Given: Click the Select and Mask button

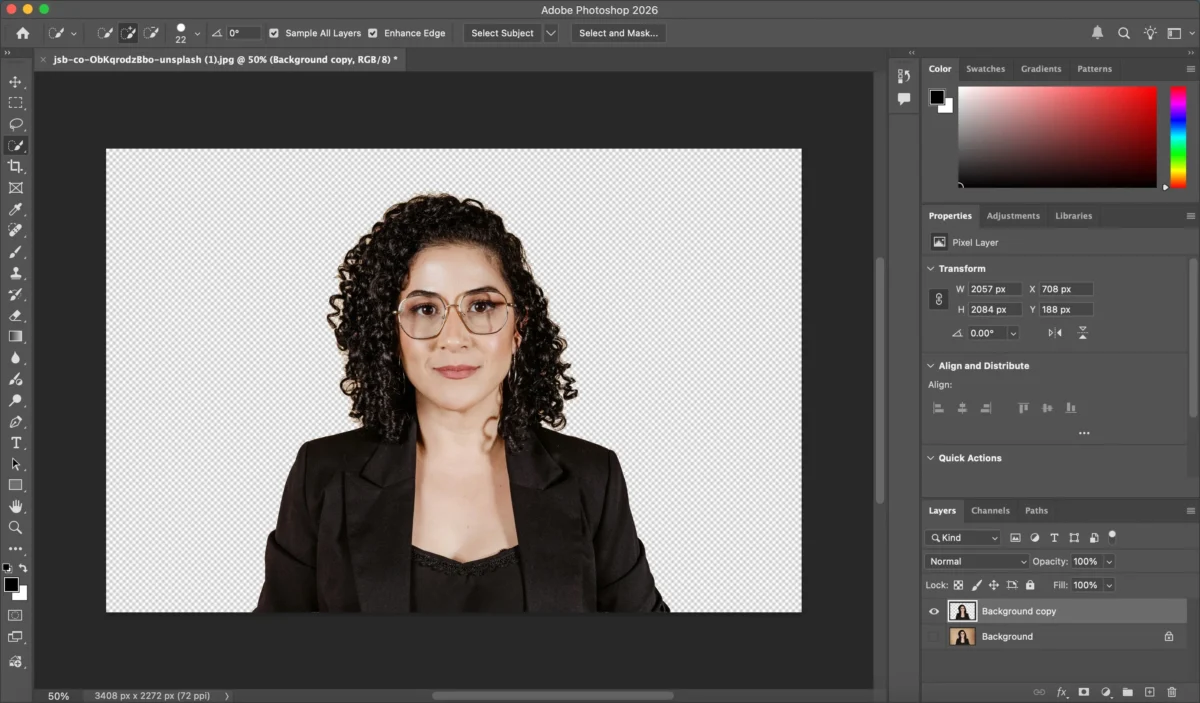Looking at the screenshot, I should point(618,33).
